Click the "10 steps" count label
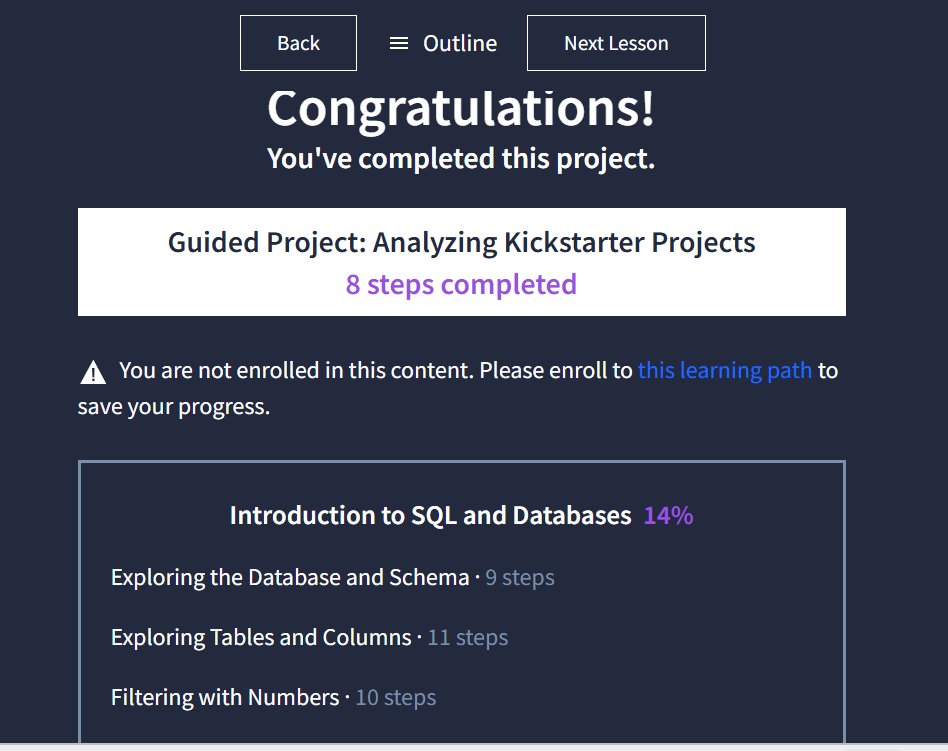The height and width of the screenshot is (751, 948). point(396,698)
